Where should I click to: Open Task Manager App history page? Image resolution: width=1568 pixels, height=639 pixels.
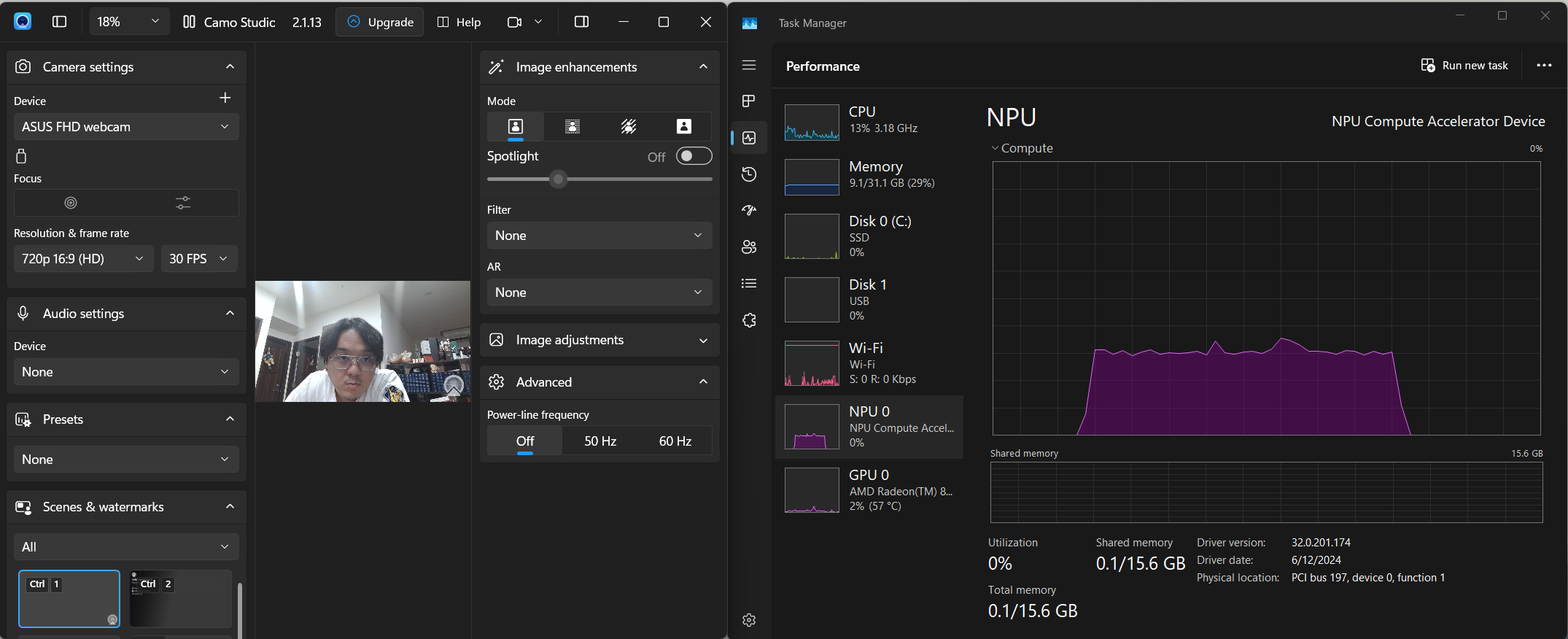[749, 174]
